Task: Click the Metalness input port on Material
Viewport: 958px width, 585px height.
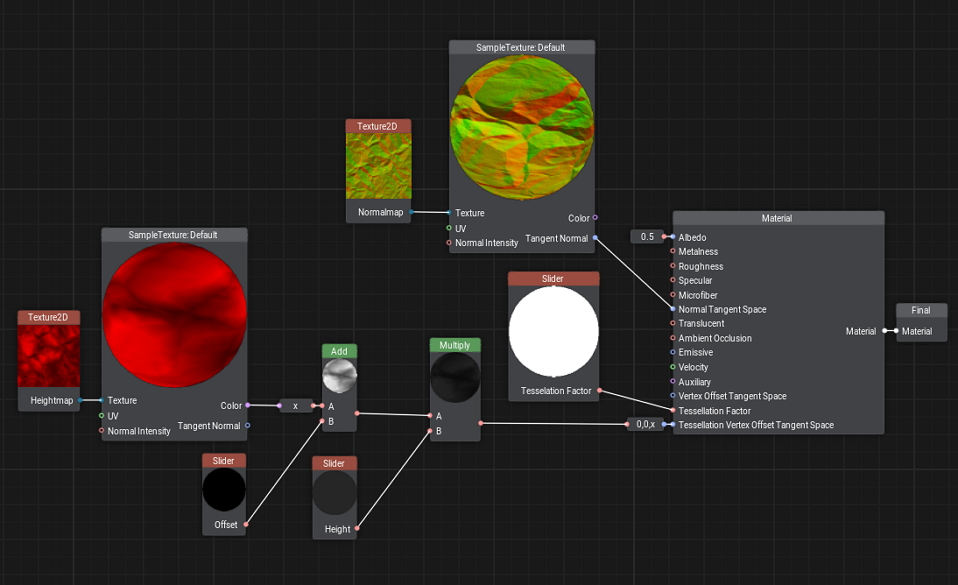Action: click(673, 252)
